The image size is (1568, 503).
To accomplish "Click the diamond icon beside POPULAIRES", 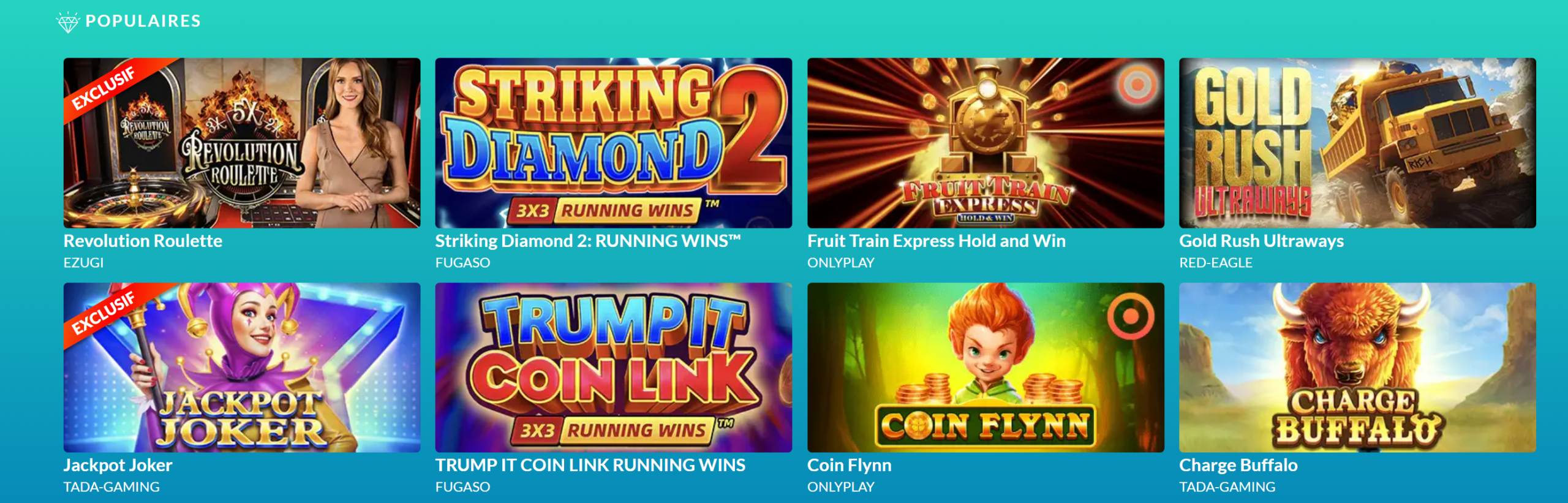I will click(x=68, y=22).
